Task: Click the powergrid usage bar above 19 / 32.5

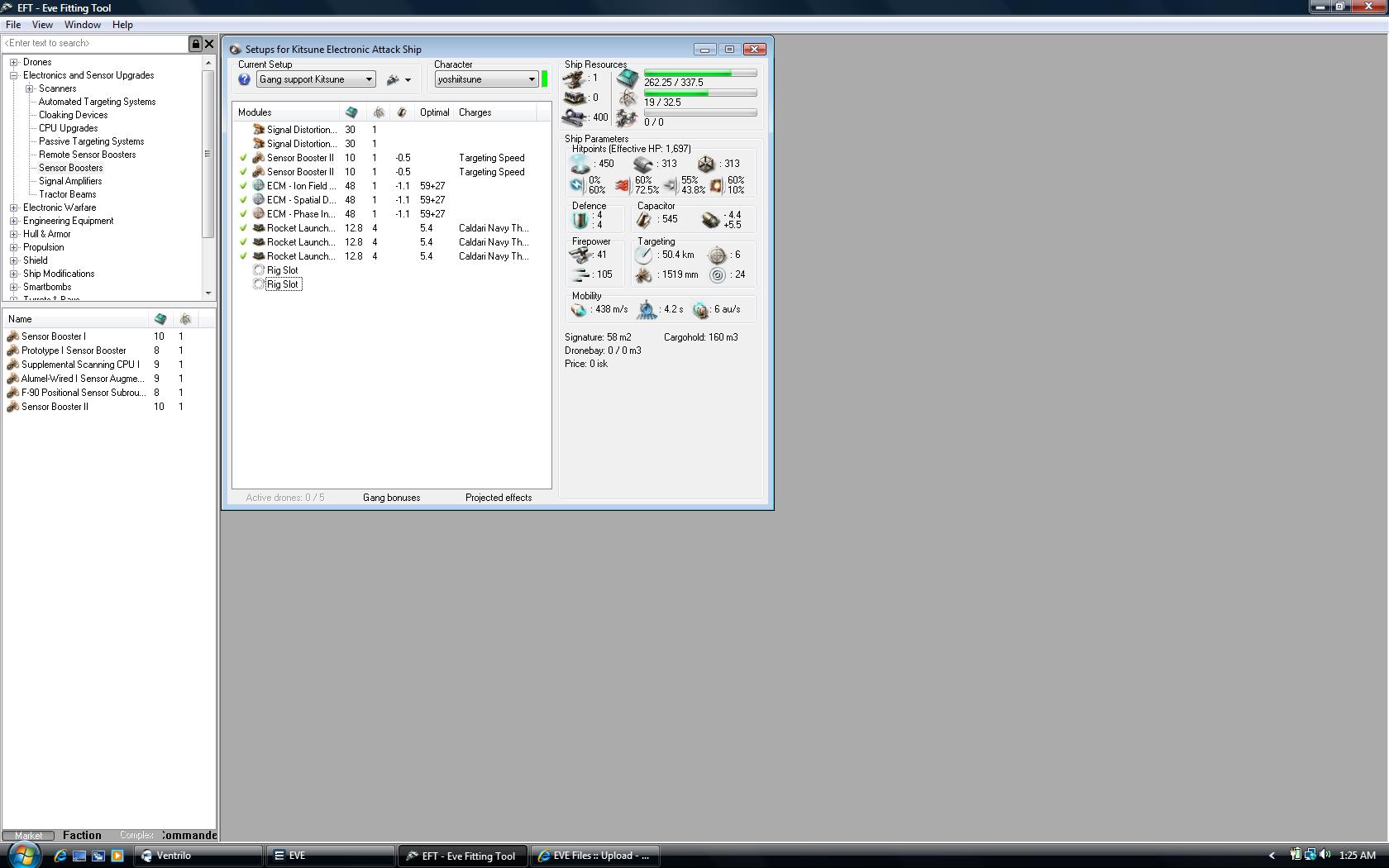Action: (x=700, y=93)
